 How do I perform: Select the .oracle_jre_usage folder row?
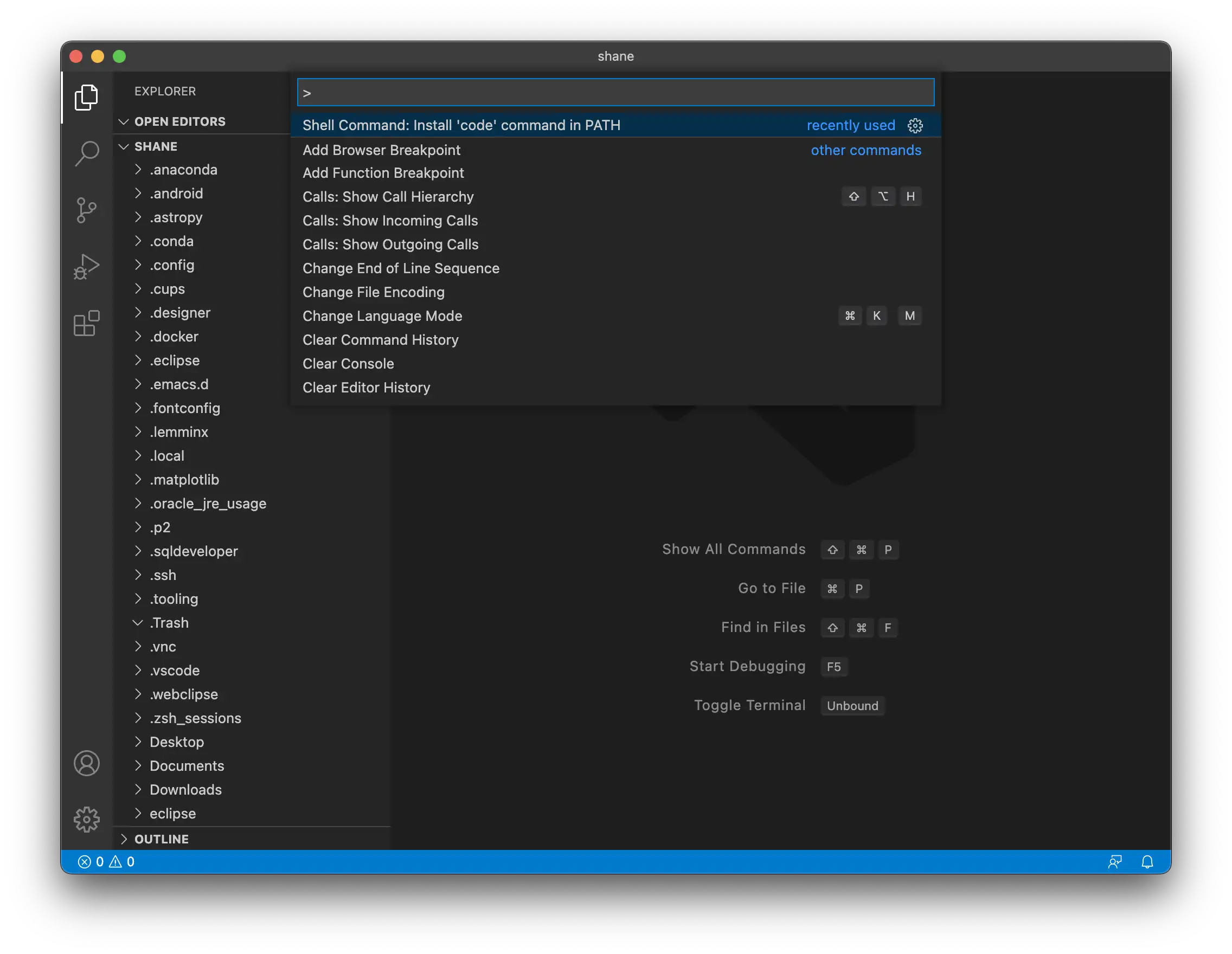click(x=252, y=504)
